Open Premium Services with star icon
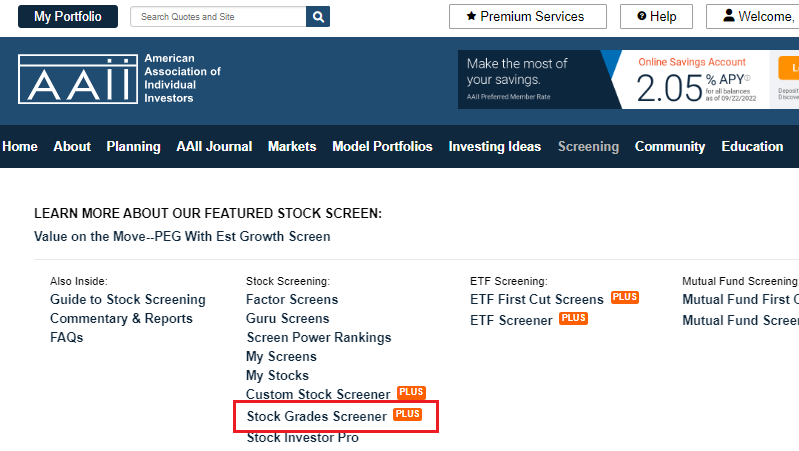 click(527, 17)
